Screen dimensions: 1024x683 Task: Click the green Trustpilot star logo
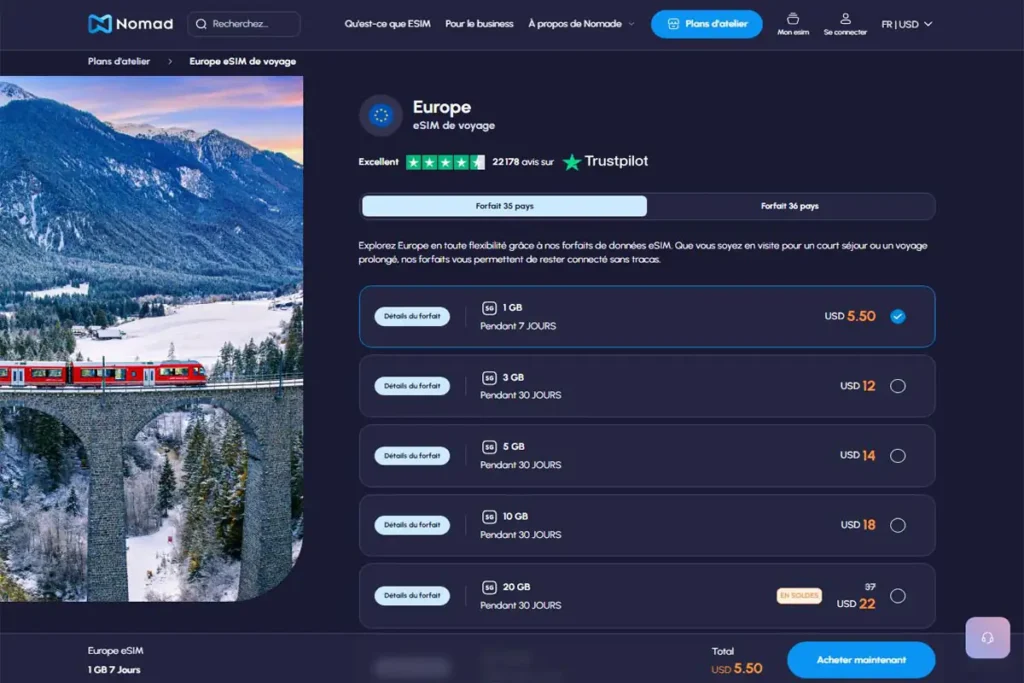572,161
